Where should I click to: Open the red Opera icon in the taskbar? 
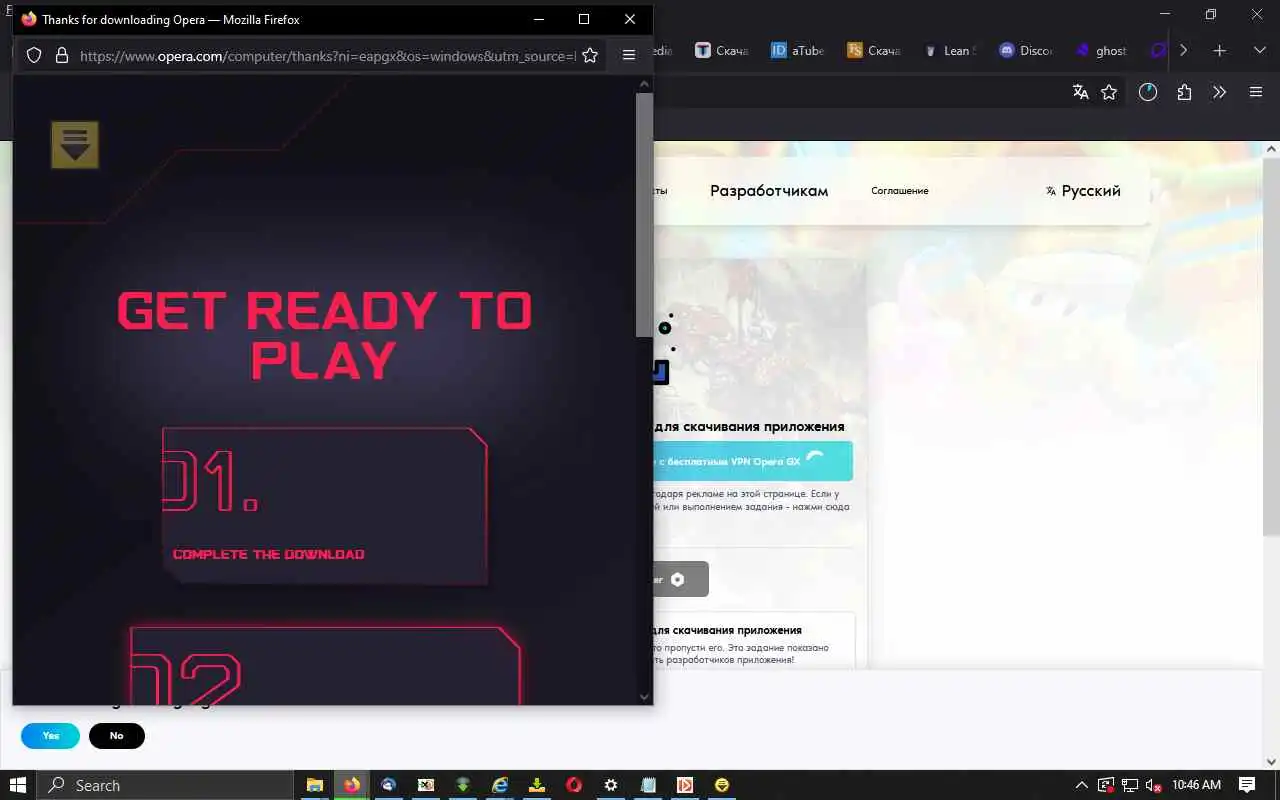574,785
